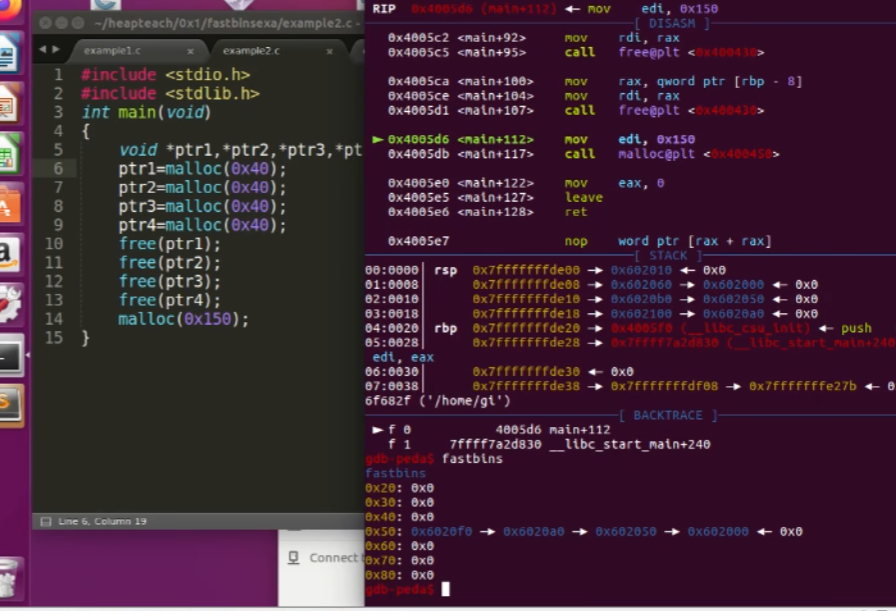Viewport: 896px width, 611px height.
Task: Launch LibreOffice Impress from the dock
Action: (10, 102)
